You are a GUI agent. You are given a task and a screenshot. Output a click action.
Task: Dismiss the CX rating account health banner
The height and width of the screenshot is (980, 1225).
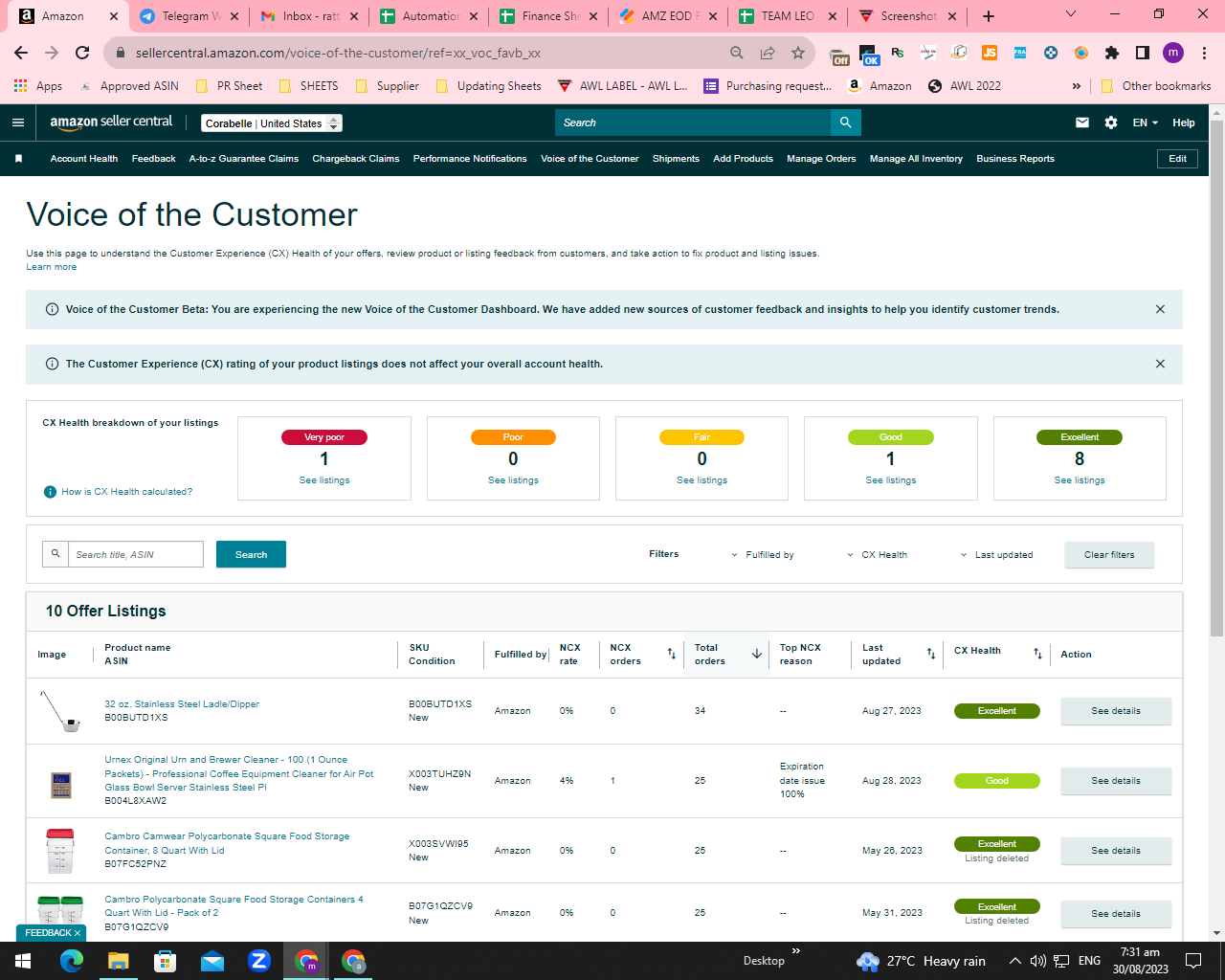(x=1160, y=364)
